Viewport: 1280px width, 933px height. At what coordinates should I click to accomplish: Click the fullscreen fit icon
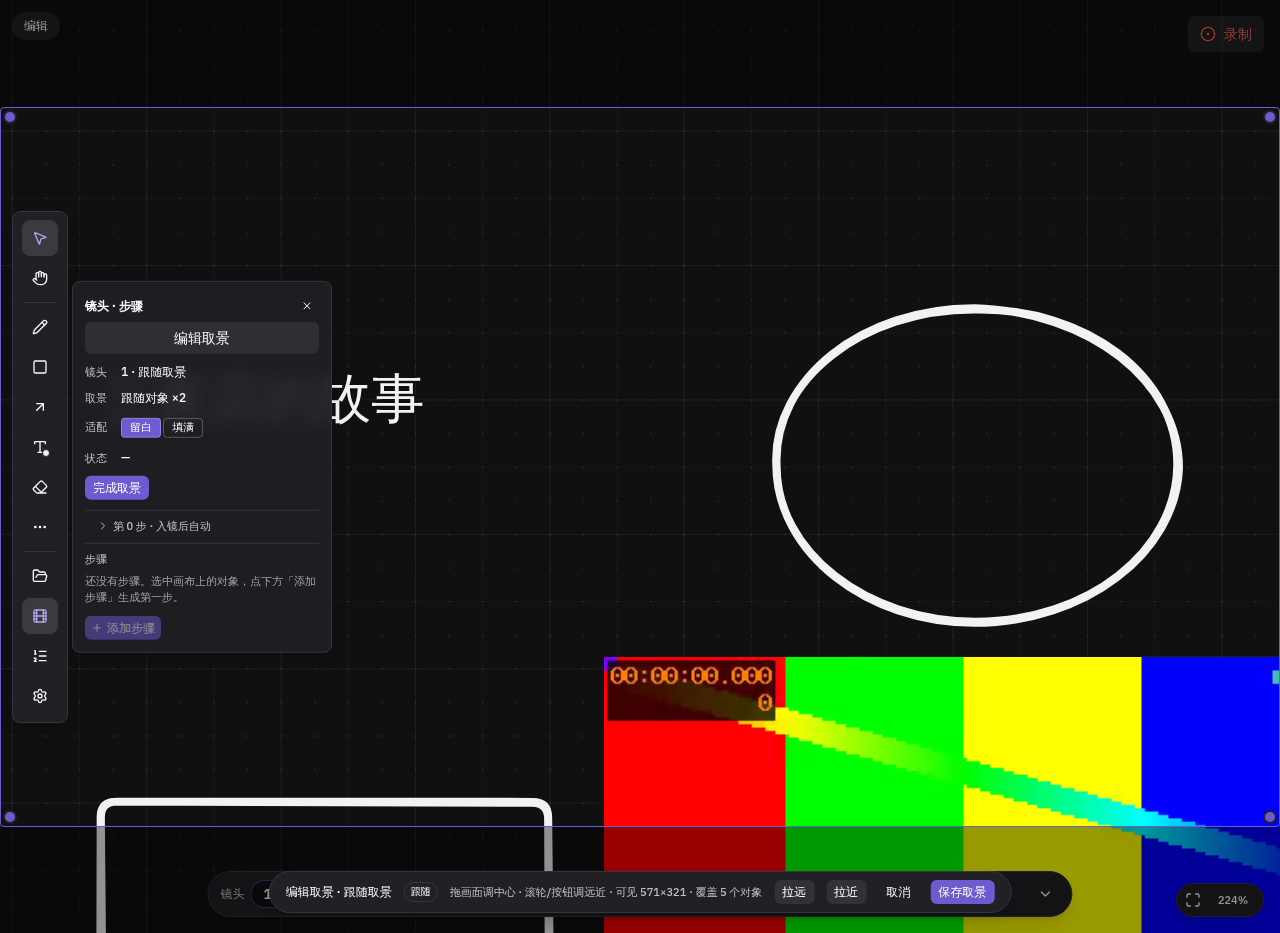1193,900
